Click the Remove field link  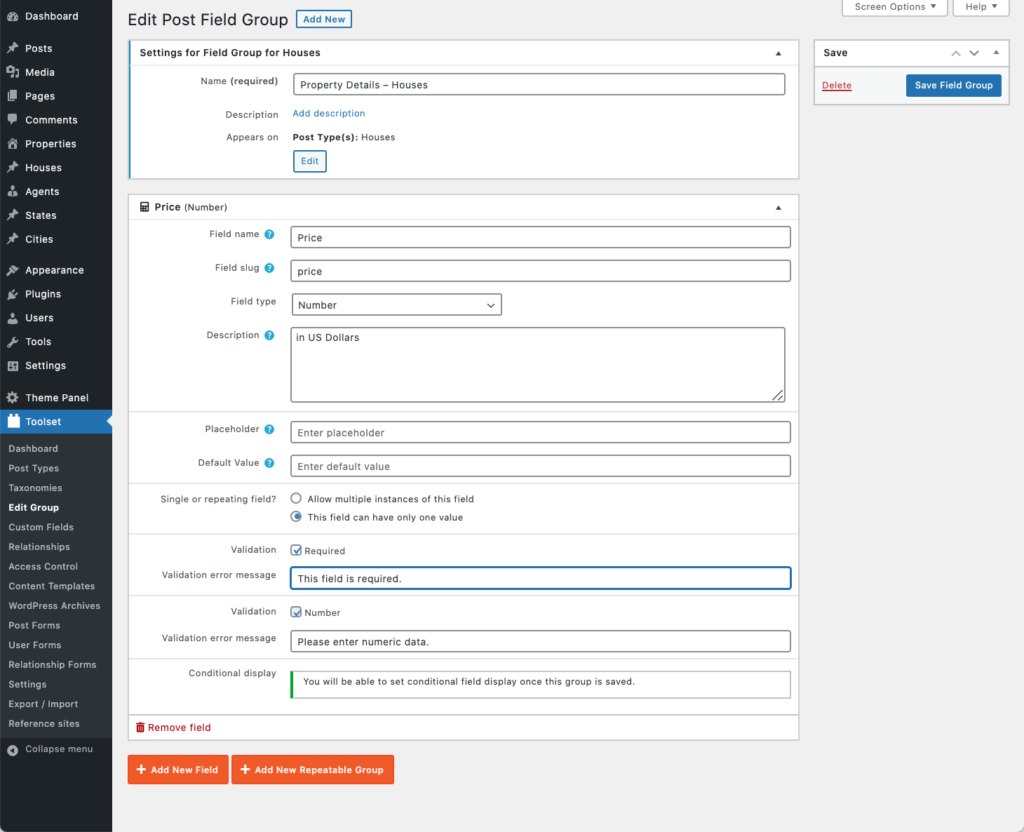[173, 728]
